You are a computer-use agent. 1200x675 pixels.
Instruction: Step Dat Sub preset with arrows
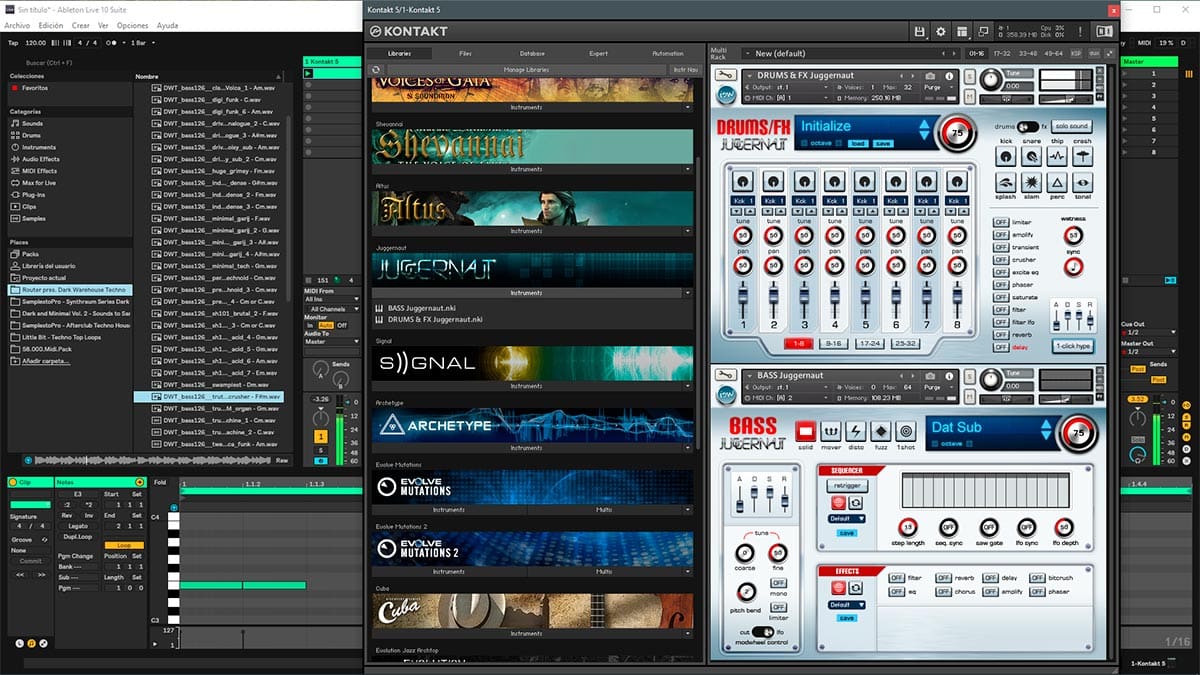coord(1046,431)
